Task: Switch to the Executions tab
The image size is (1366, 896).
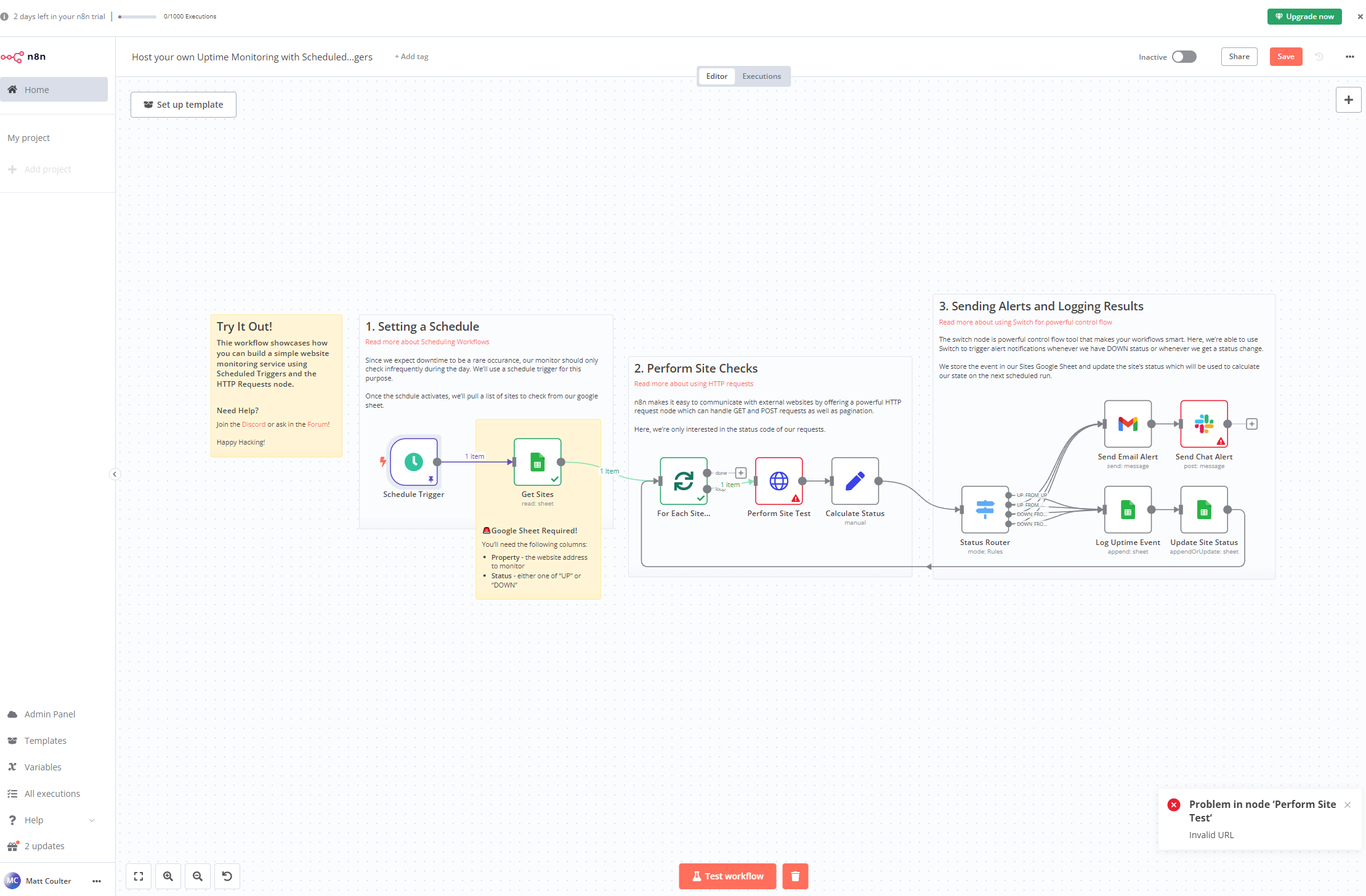Action: 761,76
